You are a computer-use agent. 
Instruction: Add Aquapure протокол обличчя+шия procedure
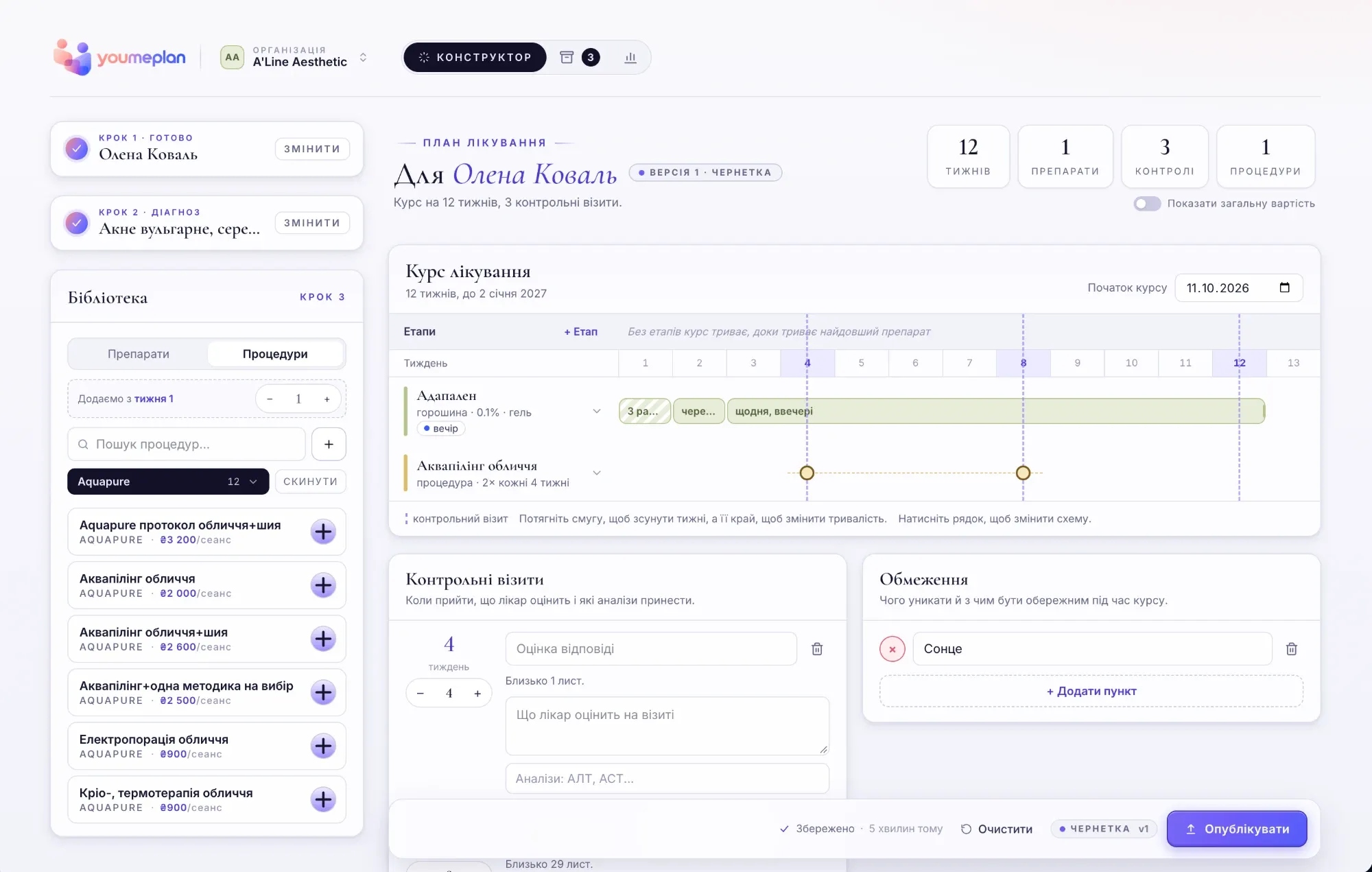(323, 532)
